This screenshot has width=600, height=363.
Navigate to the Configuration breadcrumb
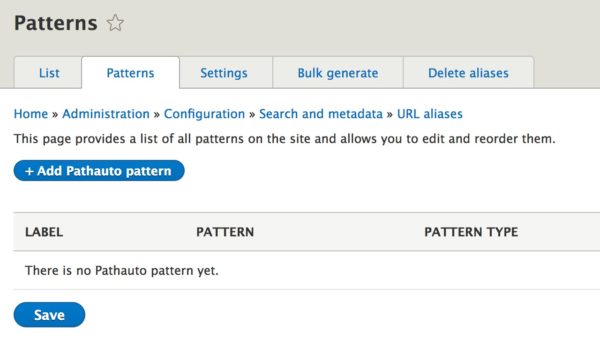[204, 114]
